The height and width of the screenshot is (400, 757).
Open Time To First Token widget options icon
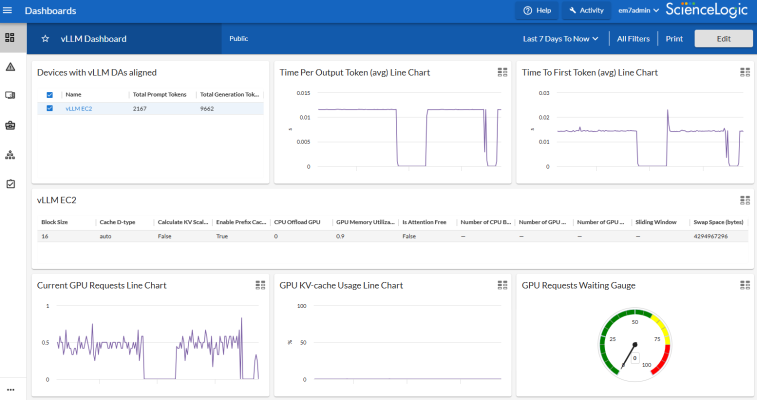tap(744, 72)
